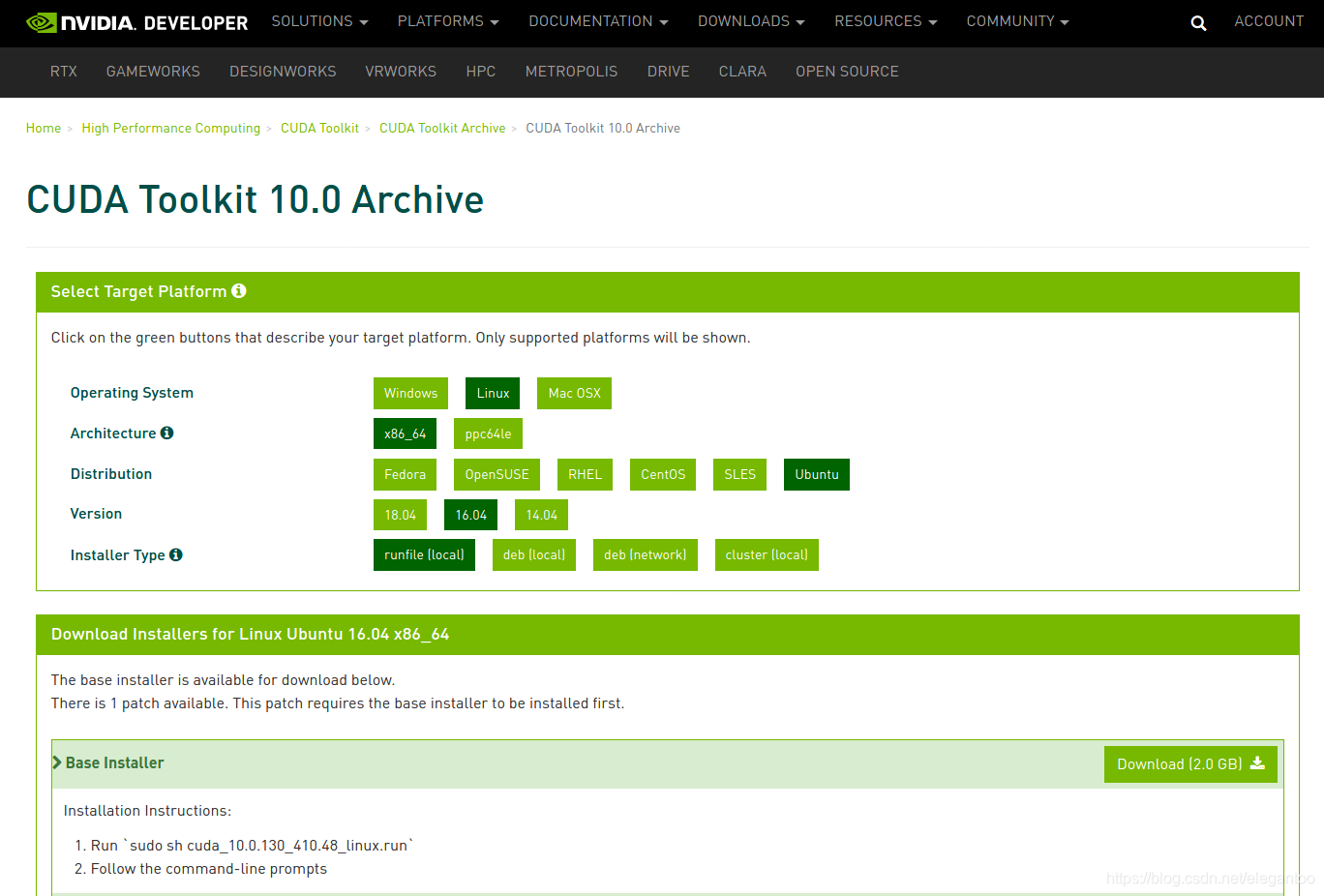Download the 2.0 GB base installer
This screenshot has height=896, width=1324.
(x=1190, y=763)
